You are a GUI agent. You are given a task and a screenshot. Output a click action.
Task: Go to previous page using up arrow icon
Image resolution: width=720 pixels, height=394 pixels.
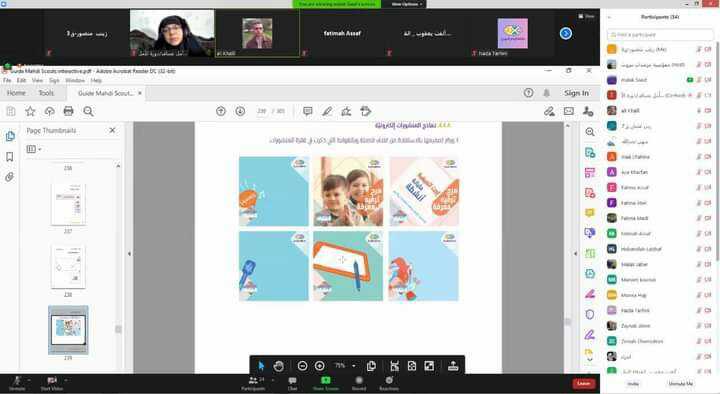(221, 111)
